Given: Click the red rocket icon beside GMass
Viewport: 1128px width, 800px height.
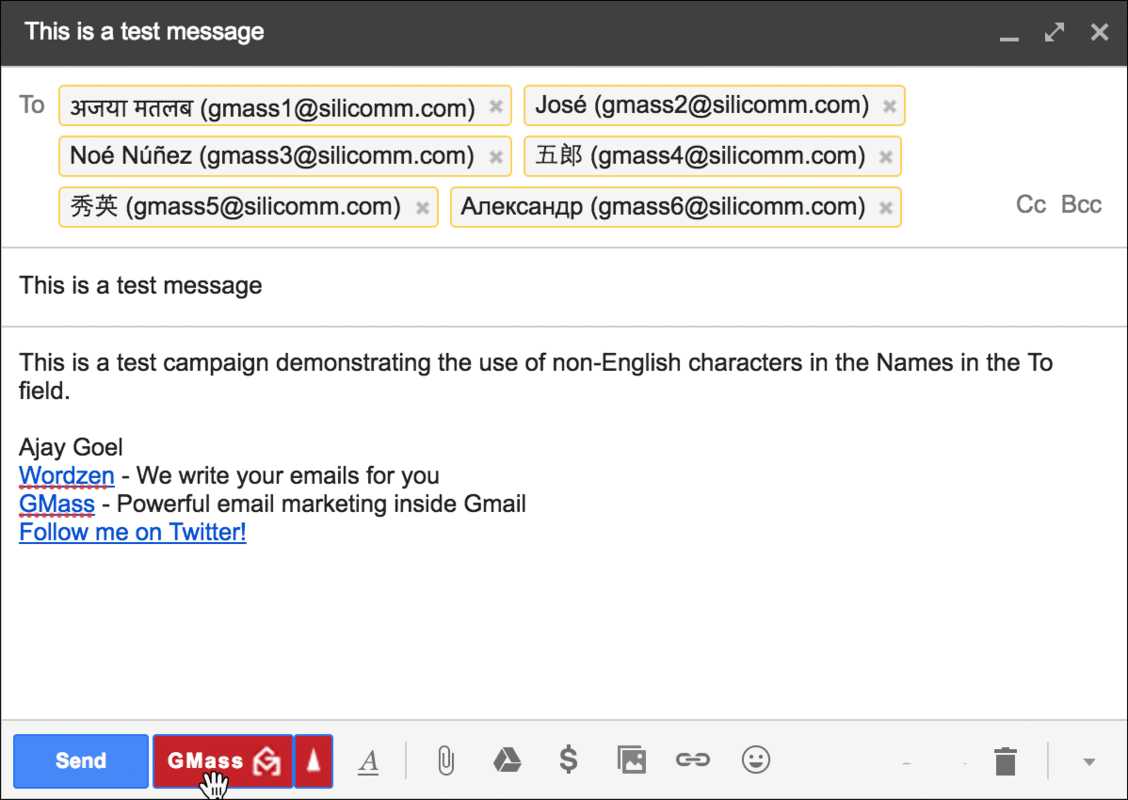Looking at the screenshot, I should click(314, 760).
